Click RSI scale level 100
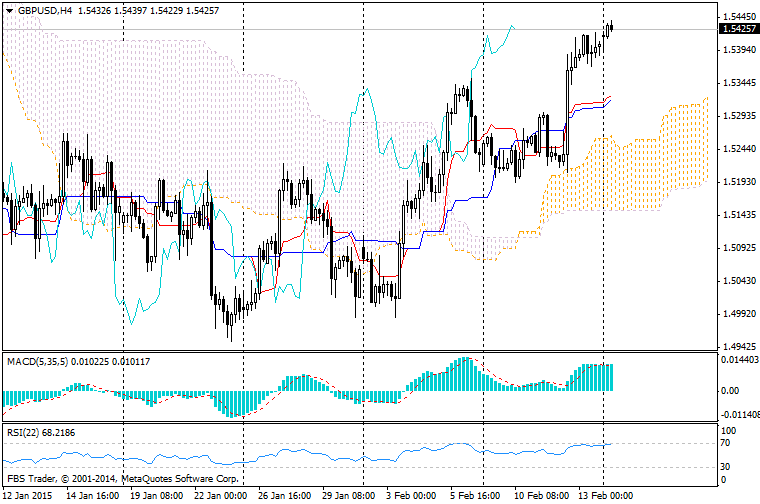 click(728, 430)
